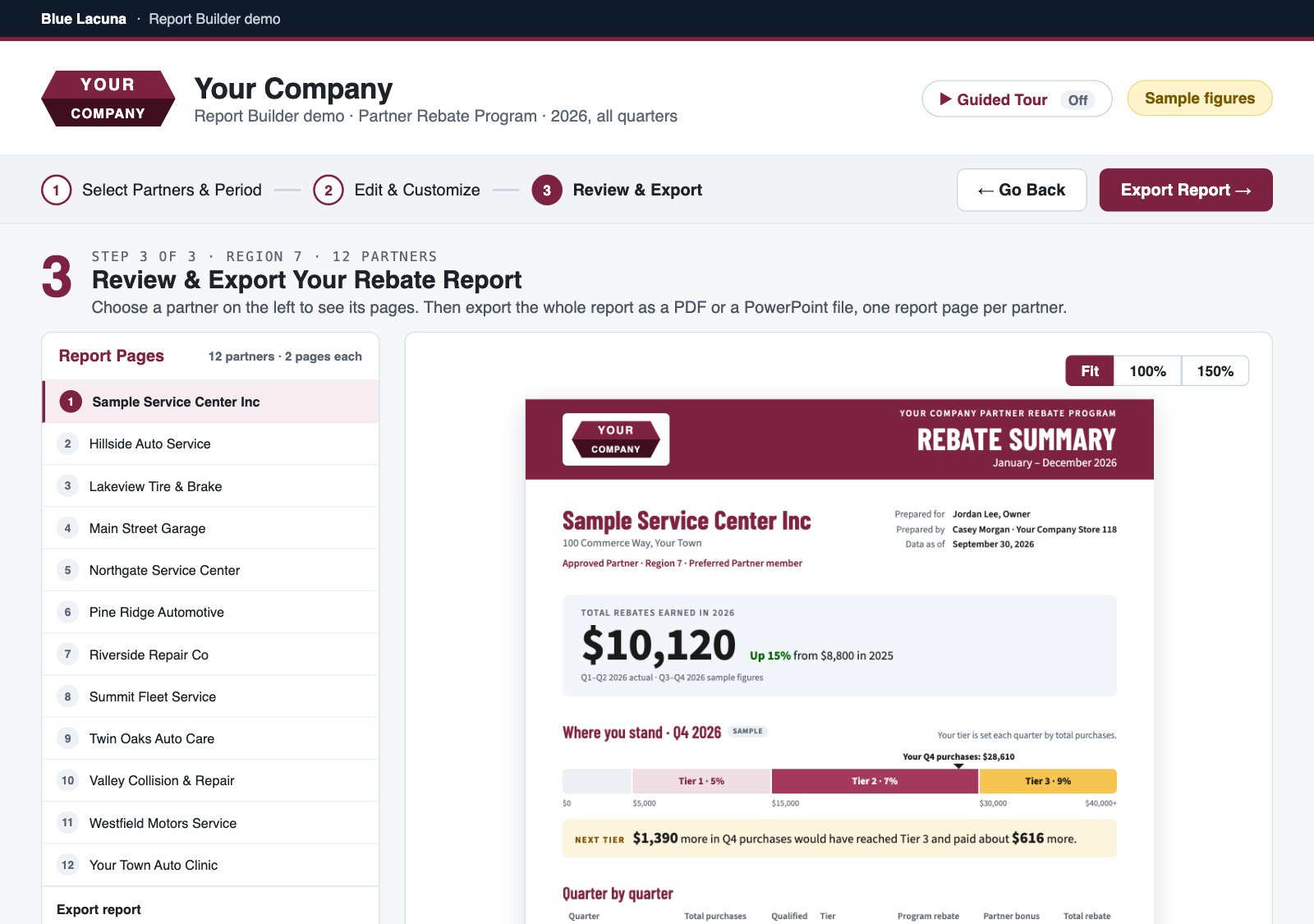
Task: Click the Tier 3 · 9% bar segment
Action: tap(1048, 781)
